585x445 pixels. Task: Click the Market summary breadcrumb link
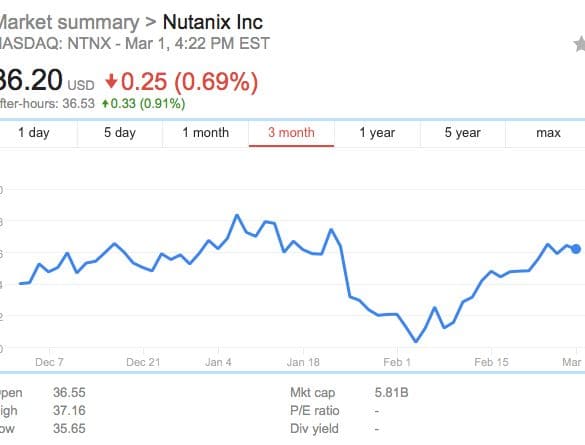click(69, 22)
